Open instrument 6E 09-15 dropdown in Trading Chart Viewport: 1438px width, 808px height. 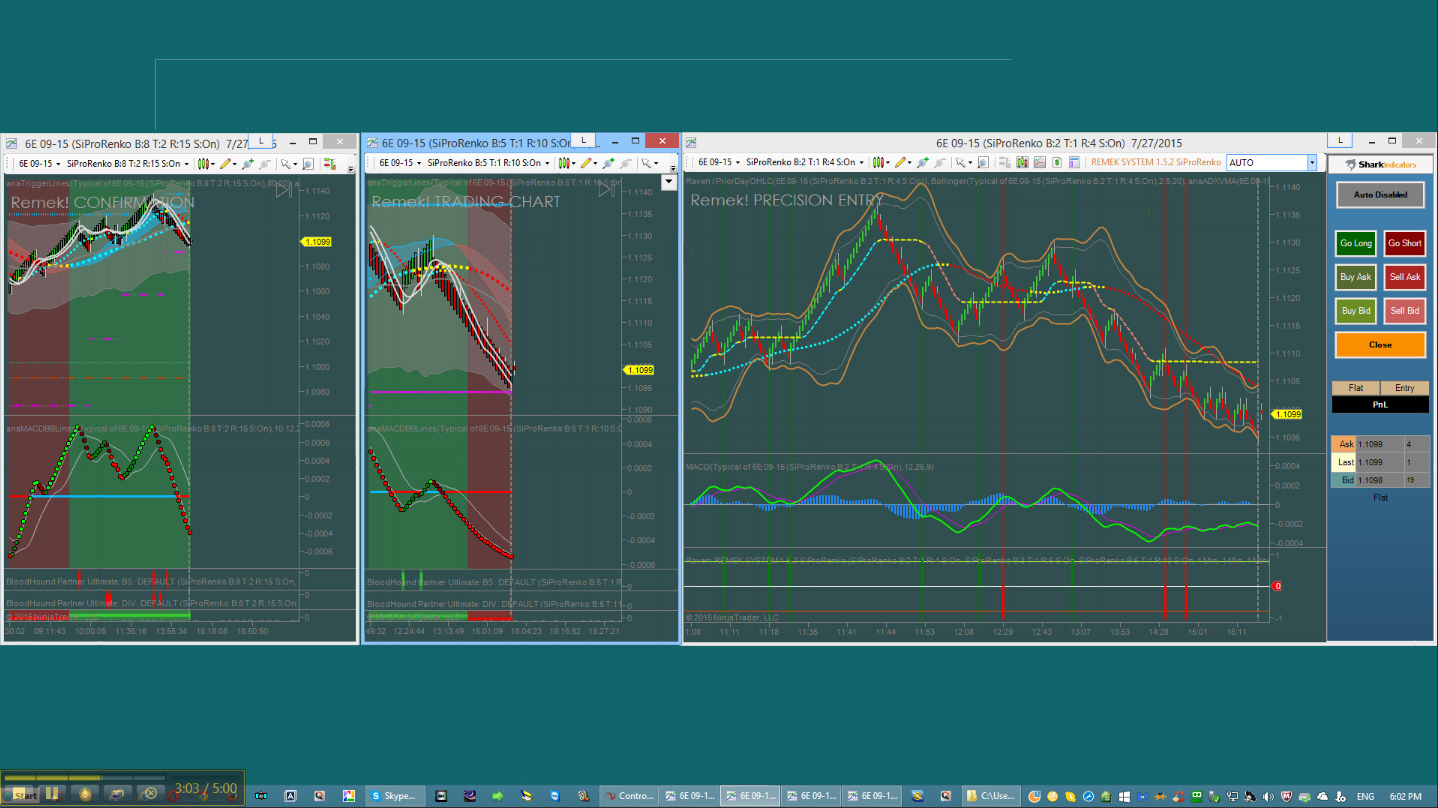tap(401, 163)
